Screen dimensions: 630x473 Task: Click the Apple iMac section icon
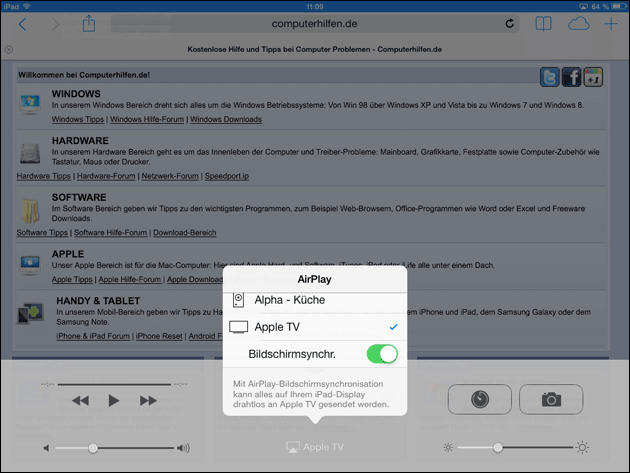tap(30, 265)
